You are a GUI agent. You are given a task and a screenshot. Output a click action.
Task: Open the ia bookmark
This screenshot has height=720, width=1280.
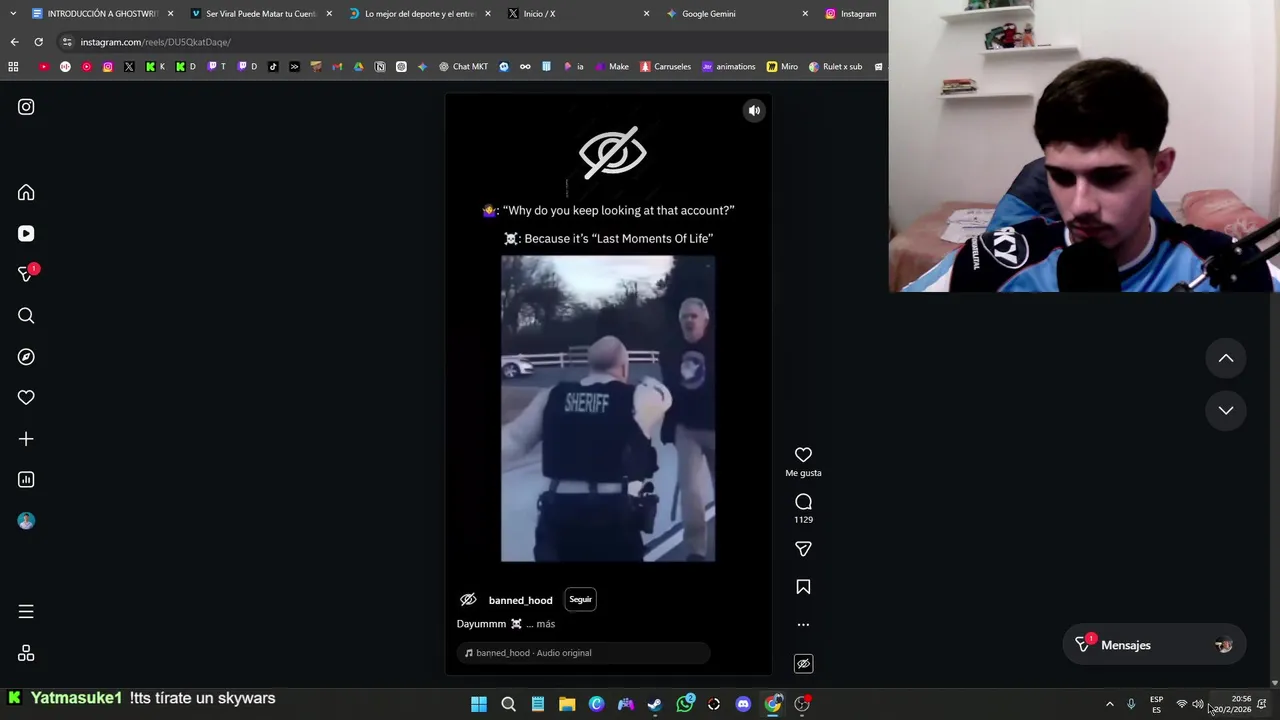click(x=574, y=67)
